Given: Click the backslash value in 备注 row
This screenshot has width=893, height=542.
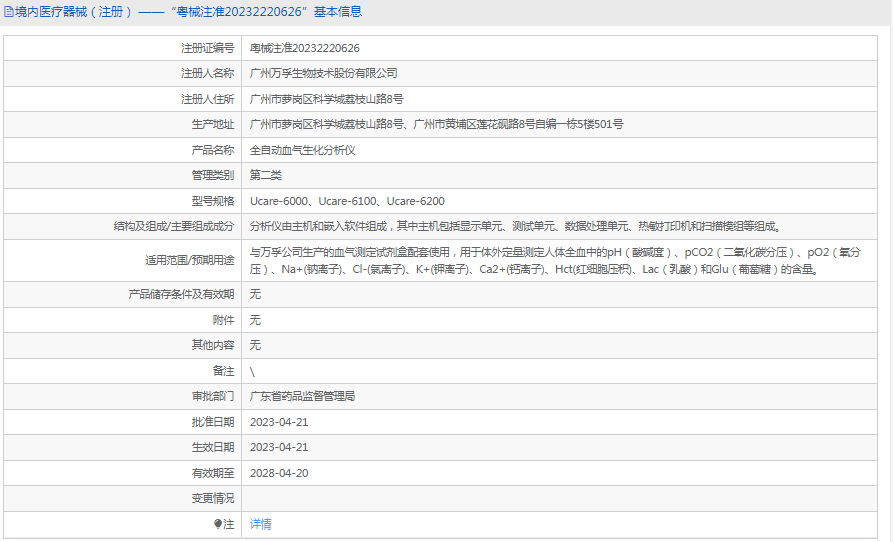Looking at the screenshot, I should [x=252, y=372].
